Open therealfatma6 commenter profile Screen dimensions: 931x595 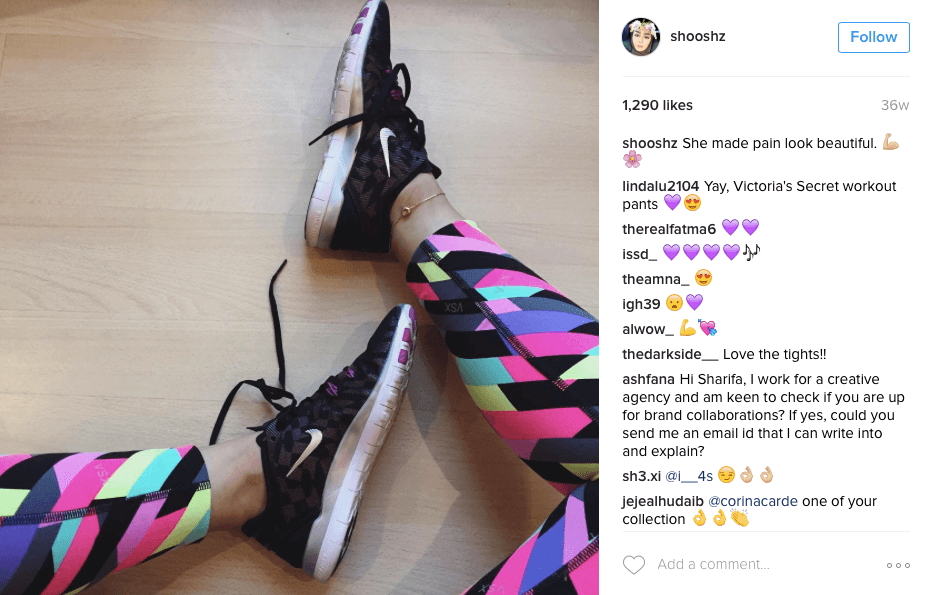point(669,229)
